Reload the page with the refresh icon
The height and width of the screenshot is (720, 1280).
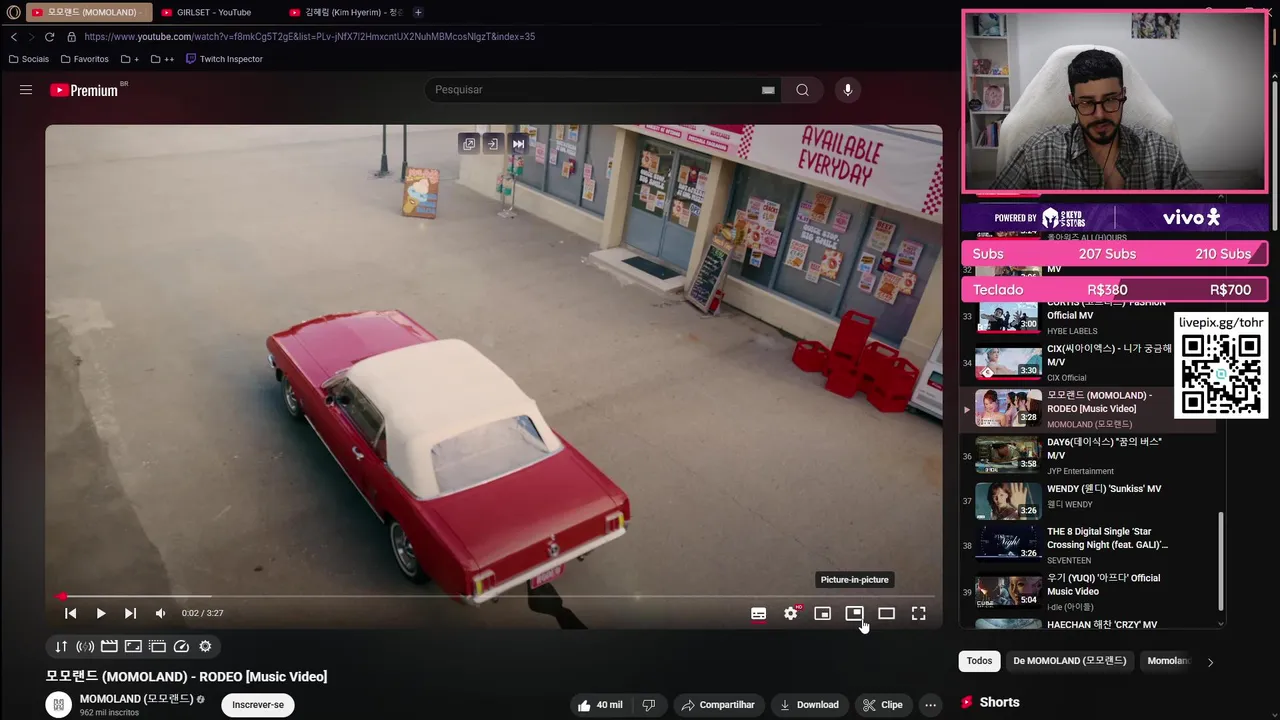(49, 37)
